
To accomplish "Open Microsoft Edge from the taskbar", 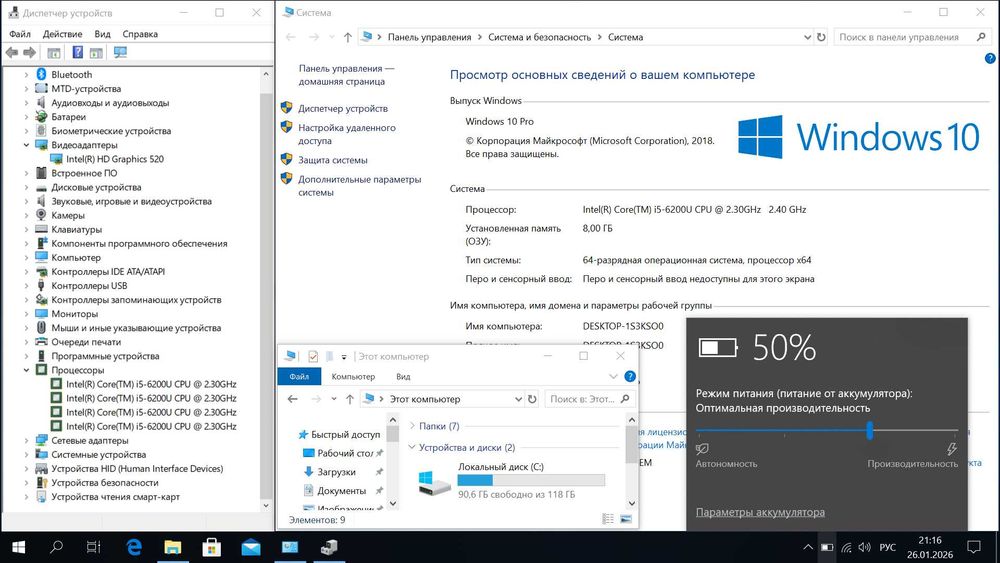I will click(x=134, y=547).
